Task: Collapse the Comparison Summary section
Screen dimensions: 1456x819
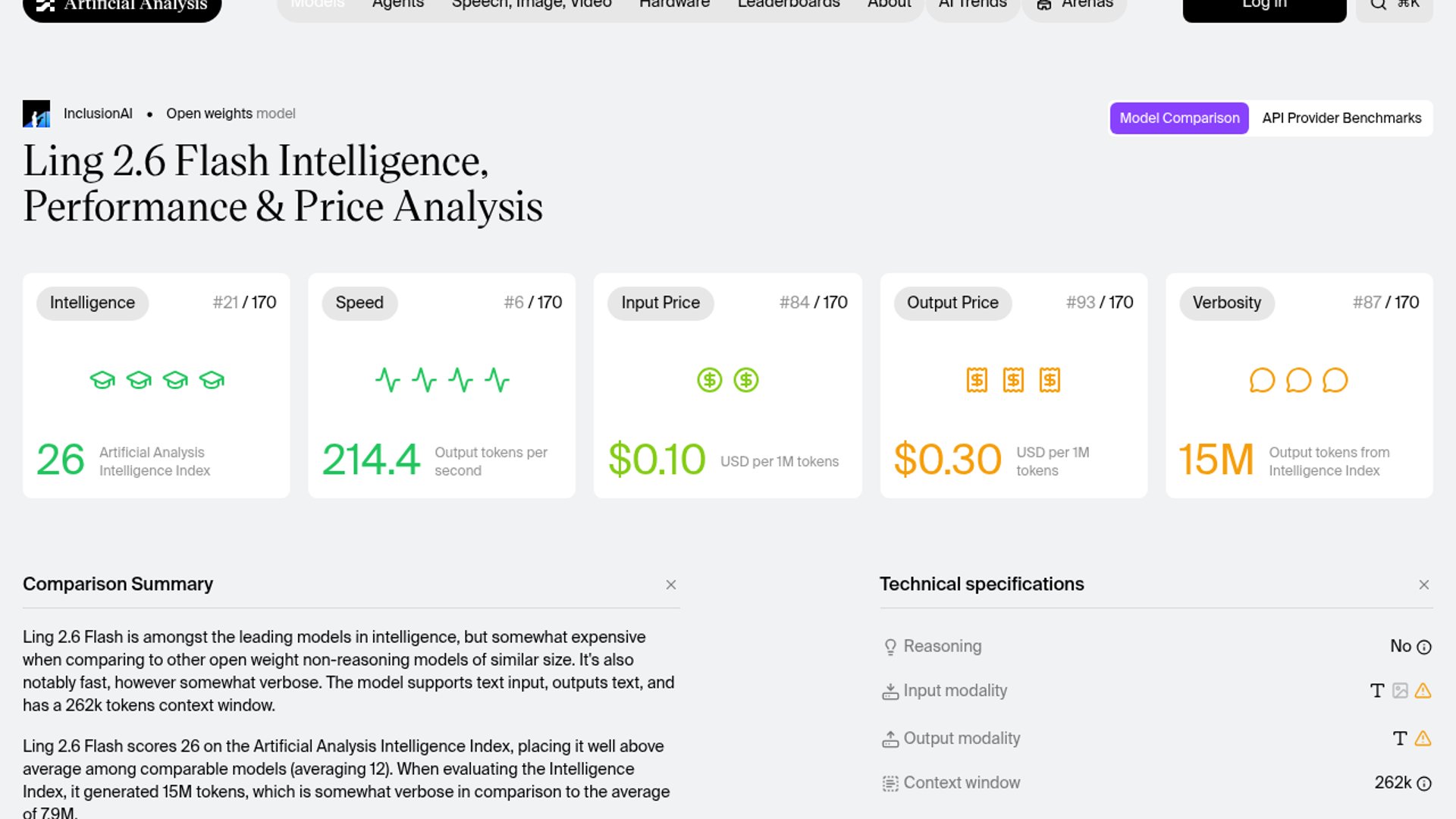Action: (671, 585)
